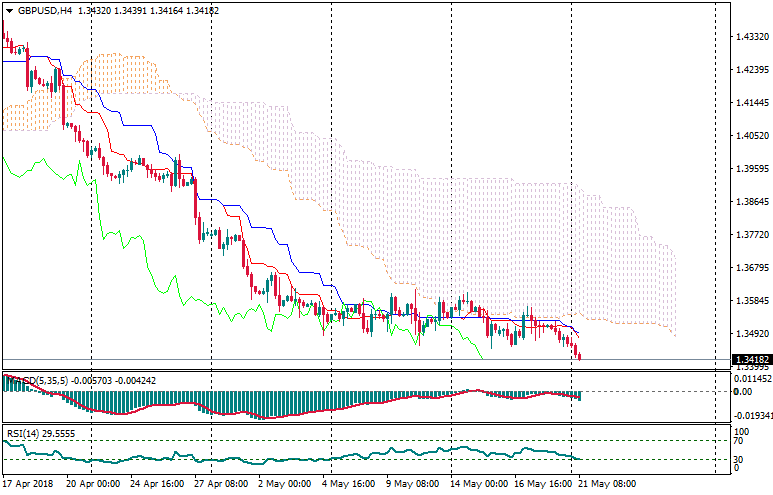Click the RSI 30 level scale label
Viewport: 773px width, 495px height.
[x=741, y=459]
